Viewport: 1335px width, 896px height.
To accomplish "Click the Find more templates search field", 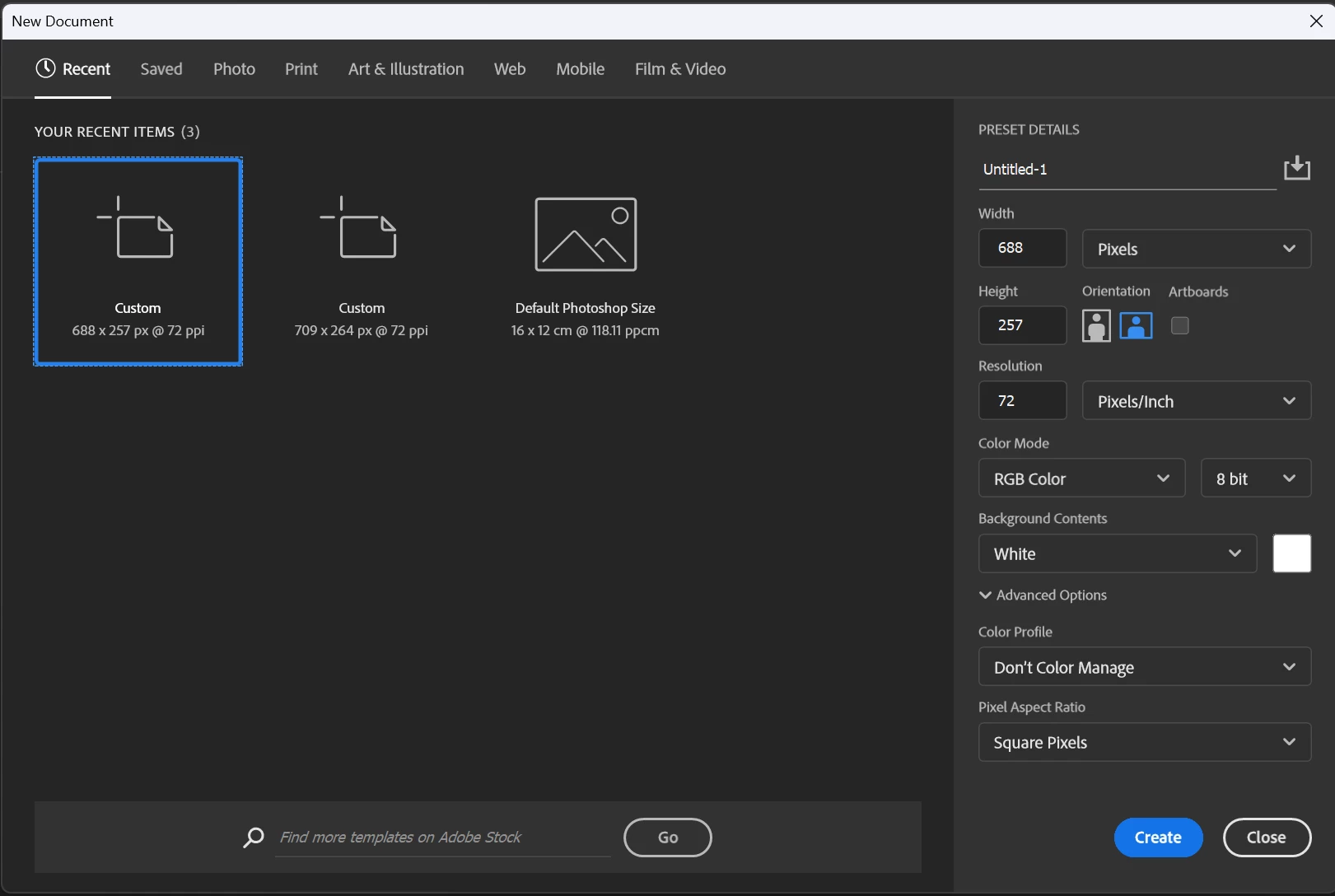I will click(x=442, y=838).
